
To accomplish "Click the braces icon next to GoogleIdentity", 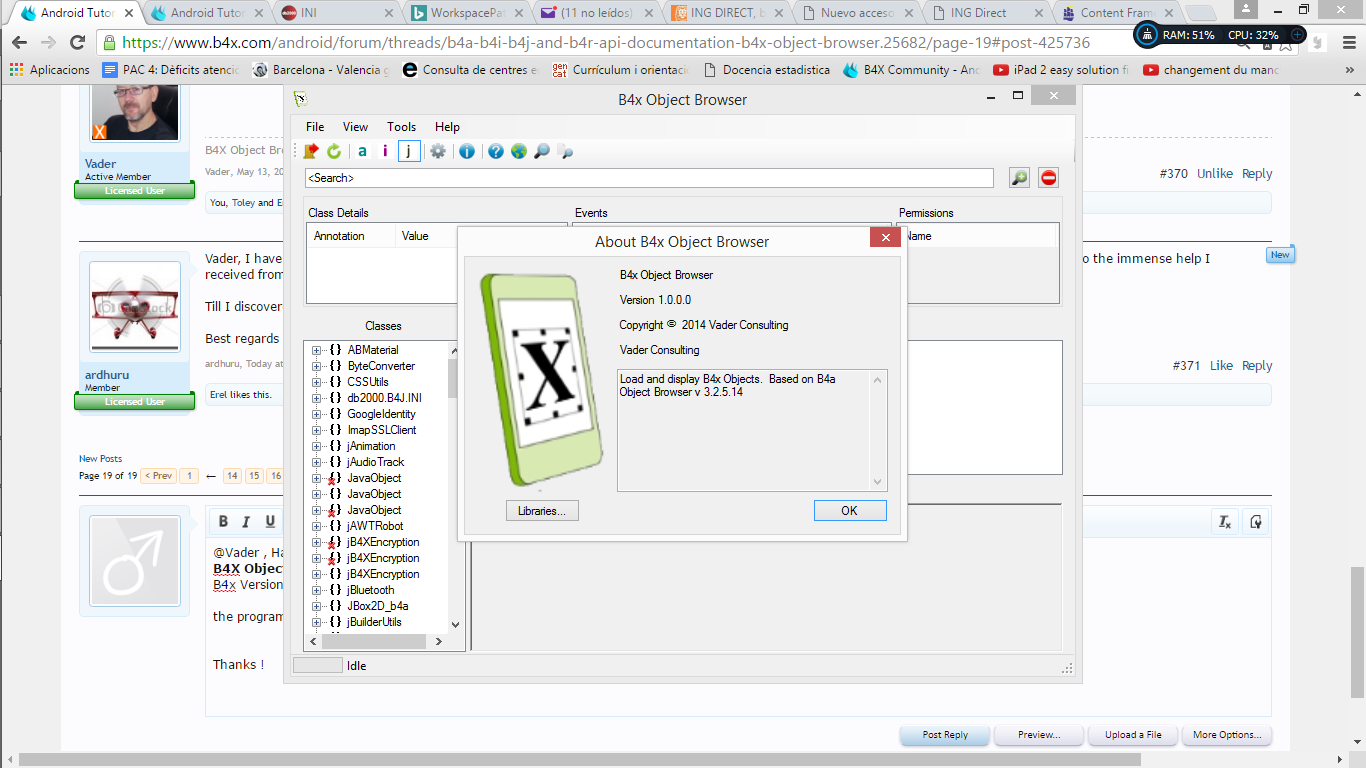I will (x=336, y=414).
